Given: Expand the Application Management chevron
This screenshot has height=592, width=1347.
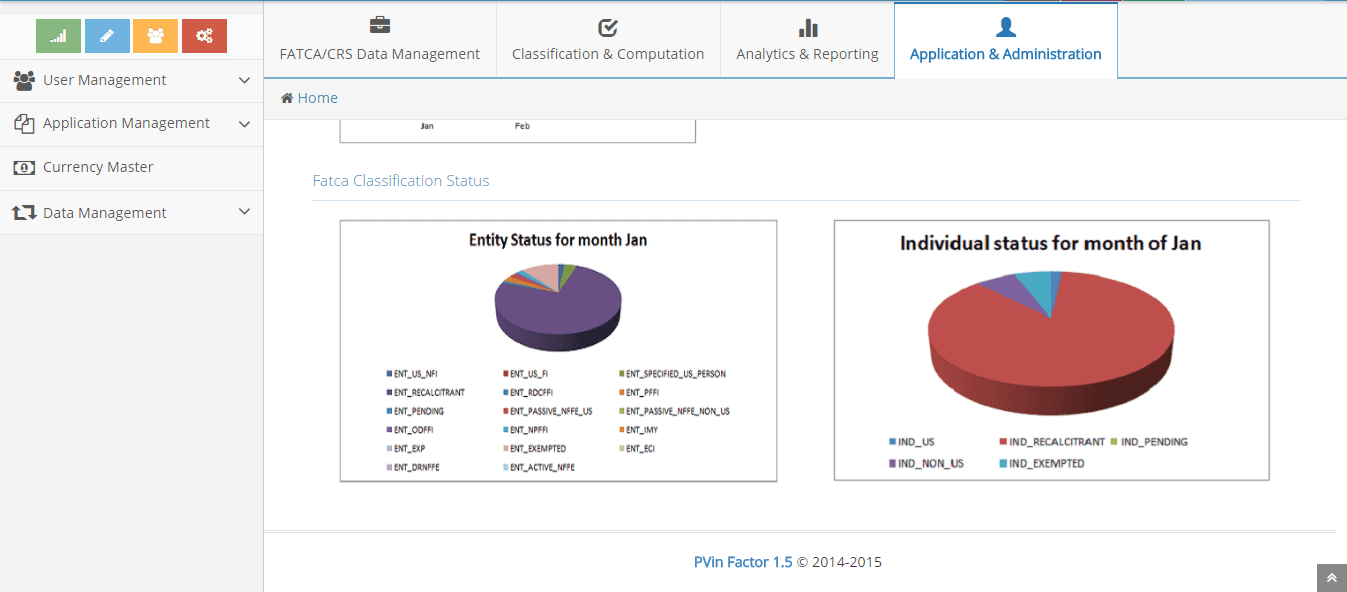Looking at the screenshot, I should (244, 124).
